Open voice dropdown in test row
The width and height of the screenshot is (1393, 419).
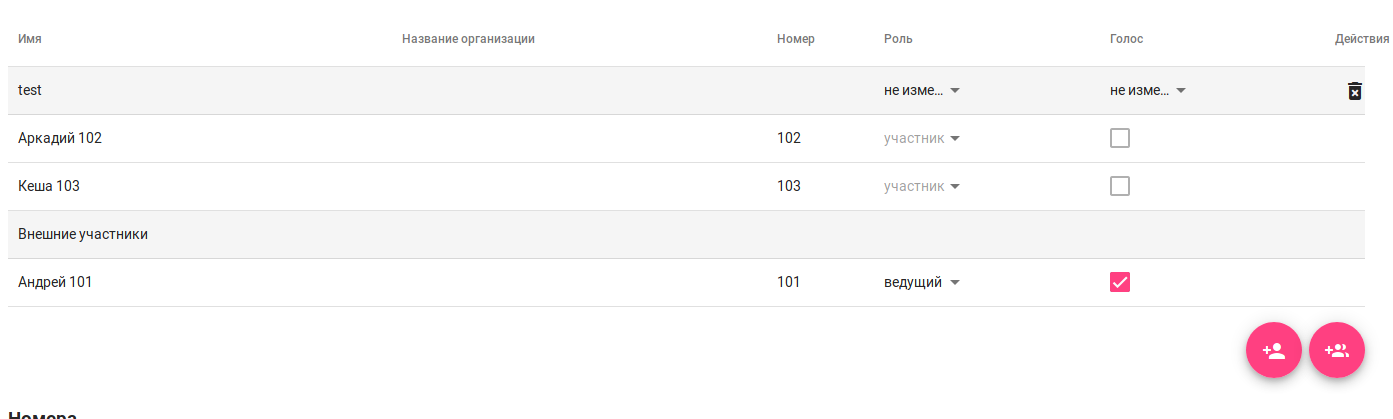[1148, 90]
